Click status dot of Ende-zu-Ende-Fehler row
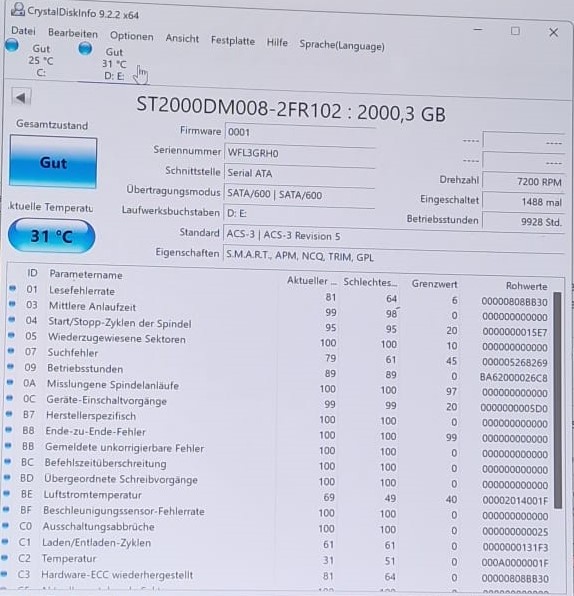Screen dimensions: 574x596 pyautogui.click(x=9, y=430)
